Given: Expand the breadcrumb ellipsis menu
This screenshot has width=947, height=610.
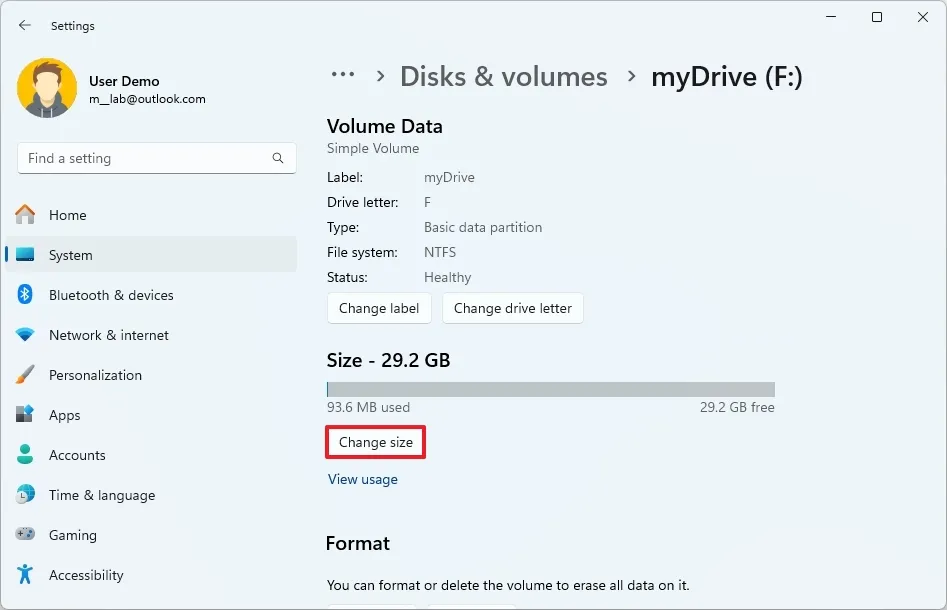Looking at the screenshot, I should click(x=343, y=75).
